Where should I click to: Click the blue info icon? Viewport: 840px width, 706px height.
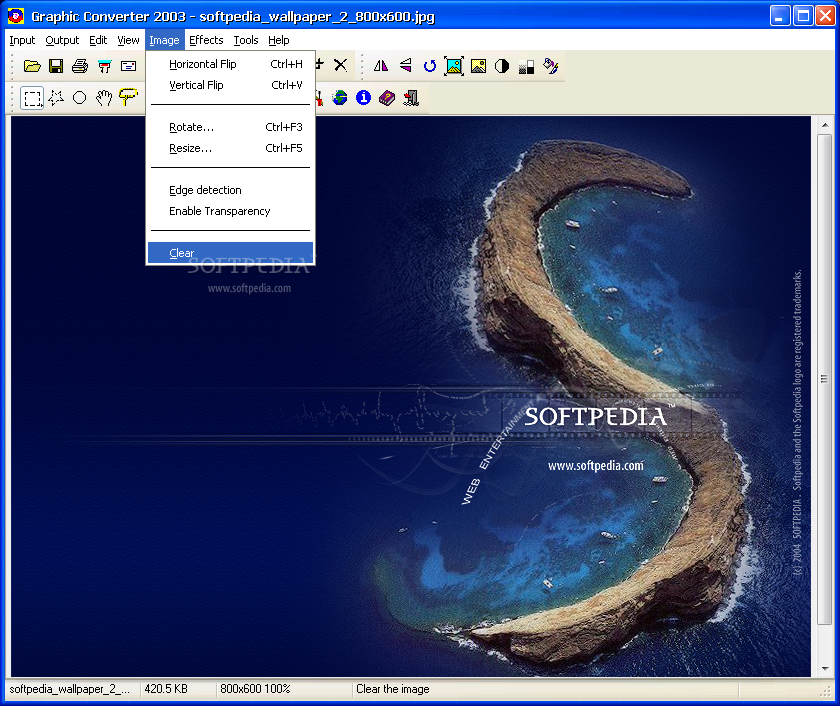[363, 97]
